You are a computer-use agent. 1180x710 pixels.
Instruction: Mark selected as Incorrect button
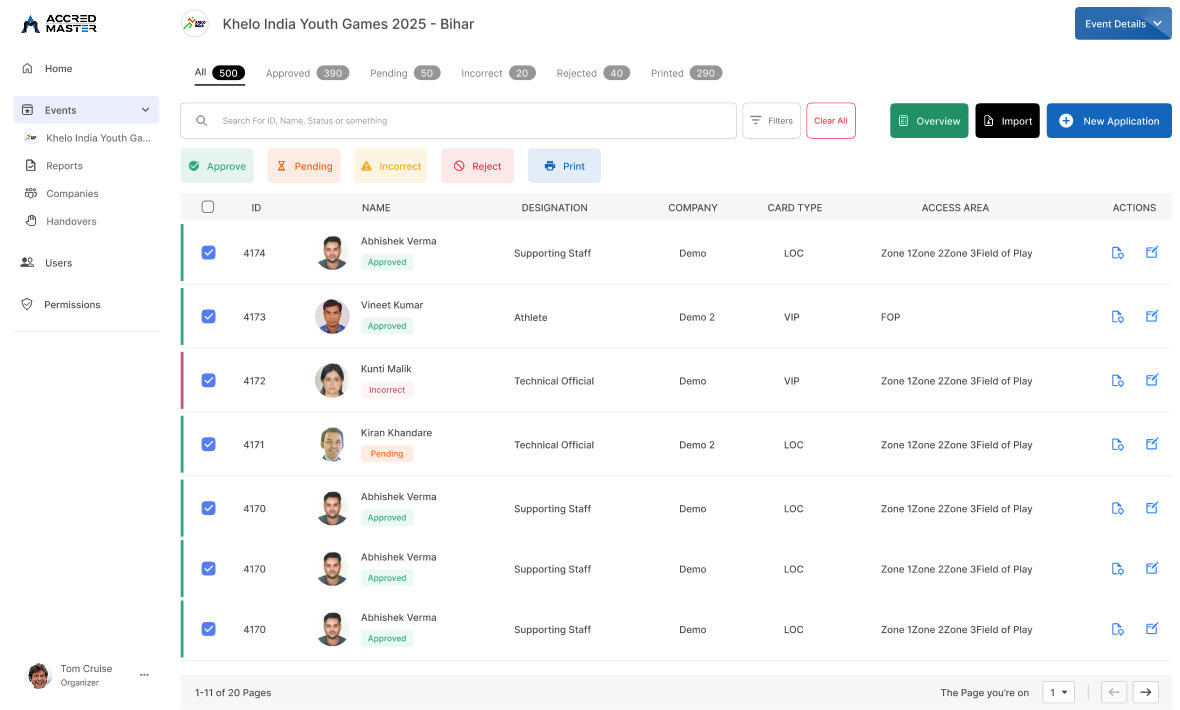[x=391, y=166]
